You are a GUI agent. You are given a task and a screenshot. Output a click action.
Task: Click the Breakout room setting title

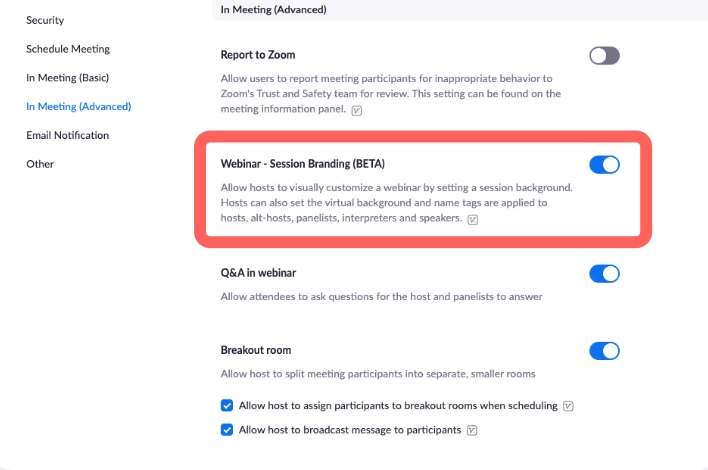click(x=255, y=351)
